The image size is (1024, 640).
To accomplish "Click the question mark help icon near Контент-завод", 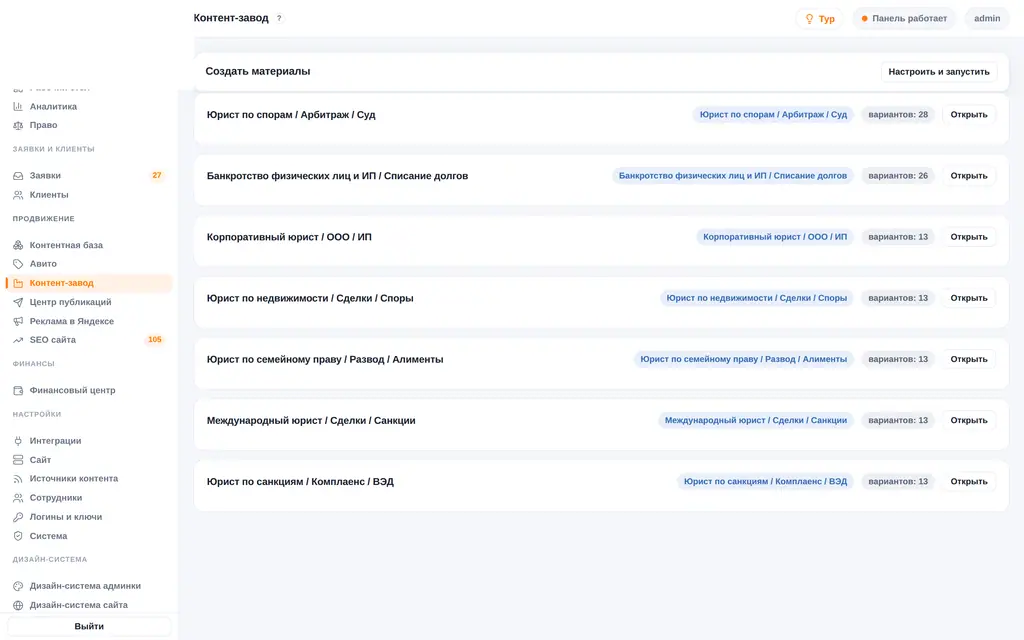I will (279, 18).
